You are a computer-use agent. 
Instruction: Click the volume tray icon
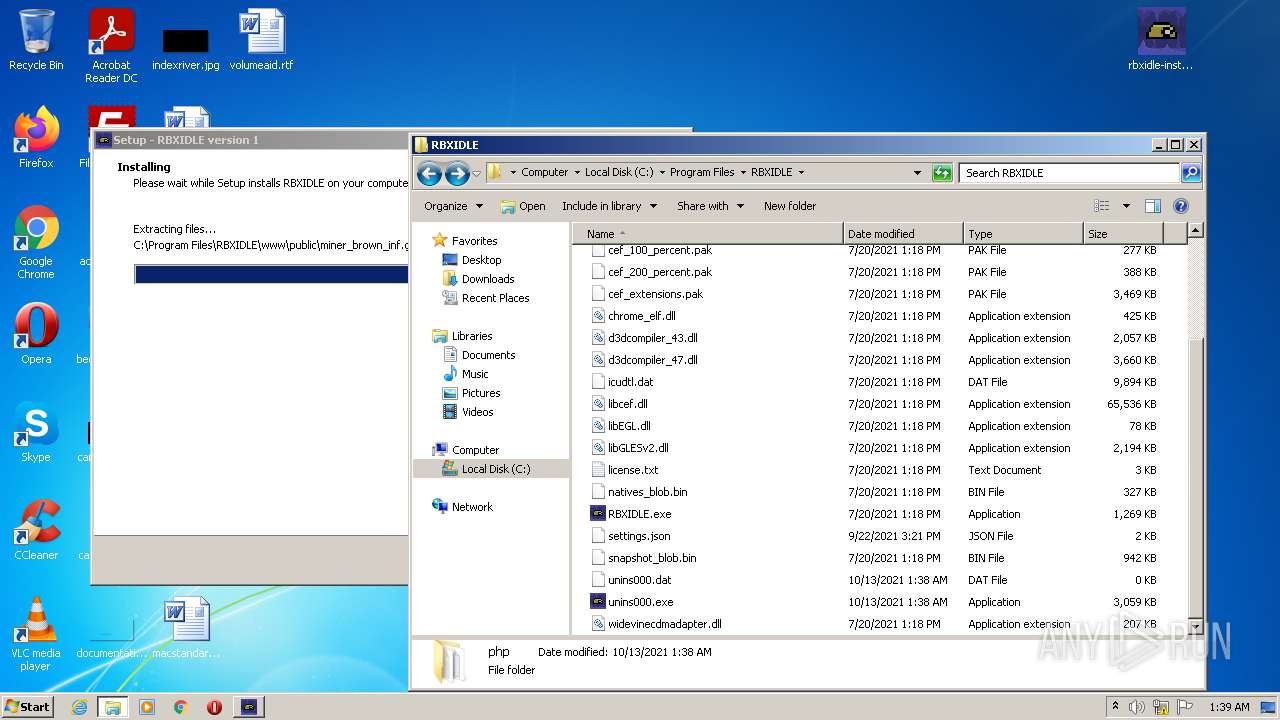point(1137,707)
